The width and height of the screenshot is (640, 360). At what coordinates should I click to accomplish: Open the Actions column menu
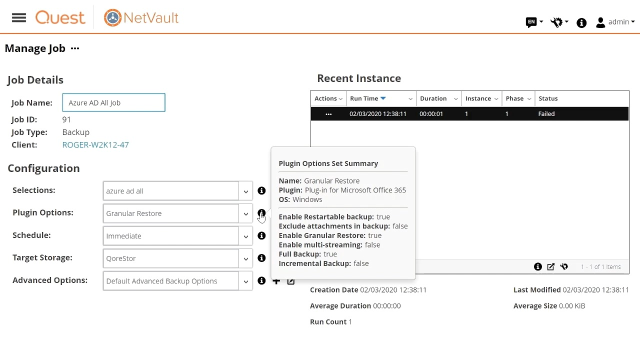click(x=340, y=99)
